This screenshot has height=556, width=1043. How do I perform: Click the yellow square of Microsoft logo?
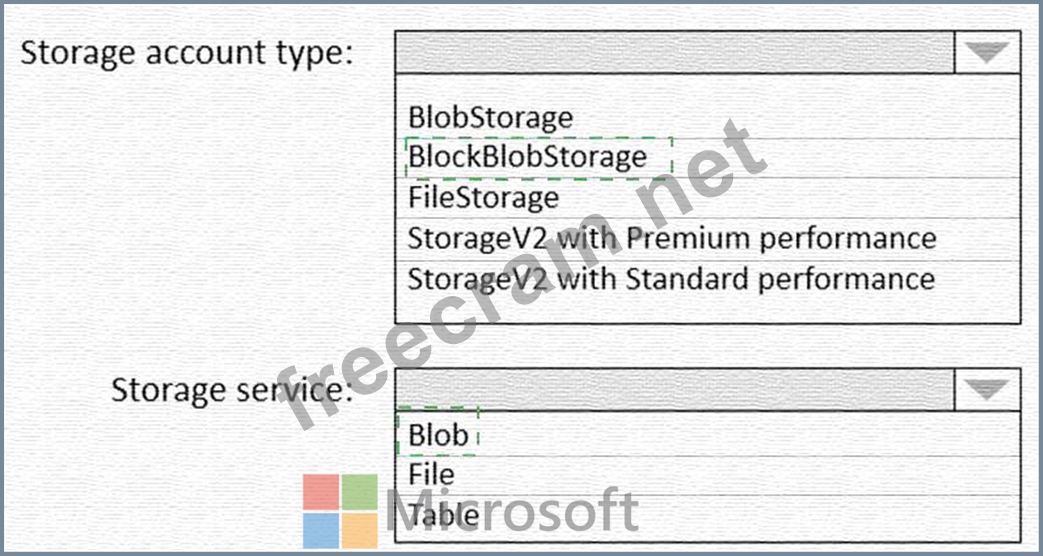pyautogui.click(x=360, y=531)
